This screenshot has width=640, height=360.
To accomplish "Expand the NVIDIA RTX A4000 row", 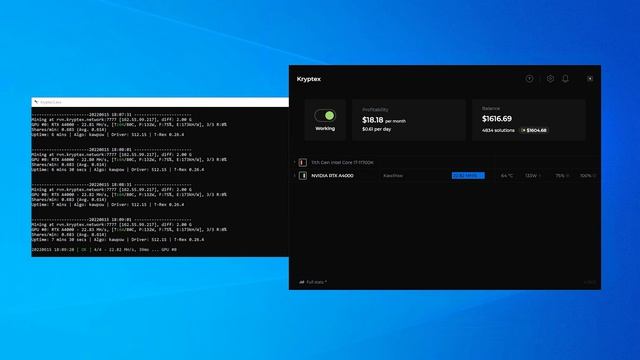I will pos(295,176).
